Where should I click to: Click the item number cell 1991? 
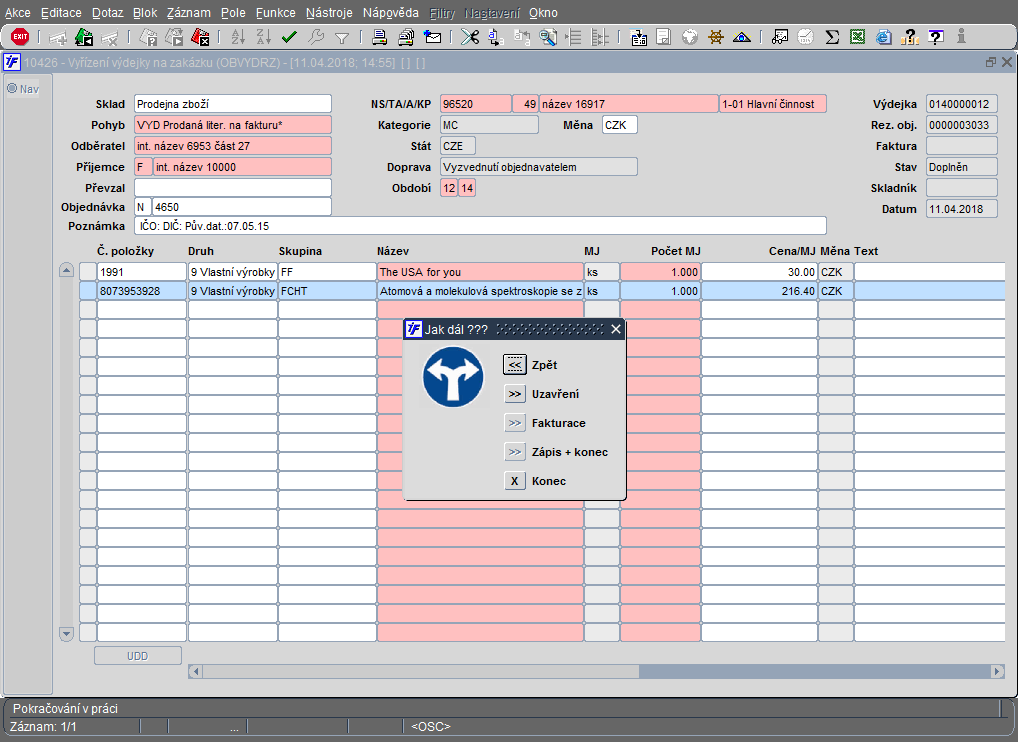pyautogui.click(x=142, y=272)
